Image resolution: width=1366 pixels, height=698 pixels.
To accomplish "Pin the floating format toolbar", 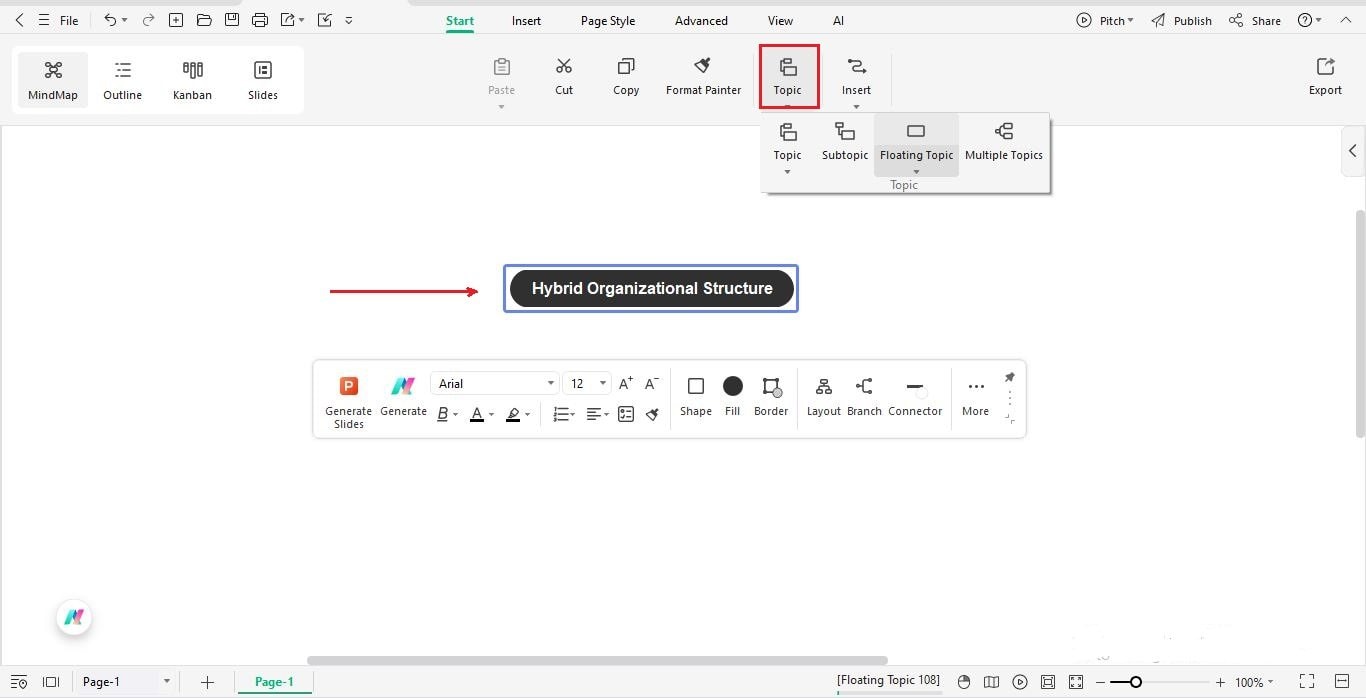I will click(1009, 377).
